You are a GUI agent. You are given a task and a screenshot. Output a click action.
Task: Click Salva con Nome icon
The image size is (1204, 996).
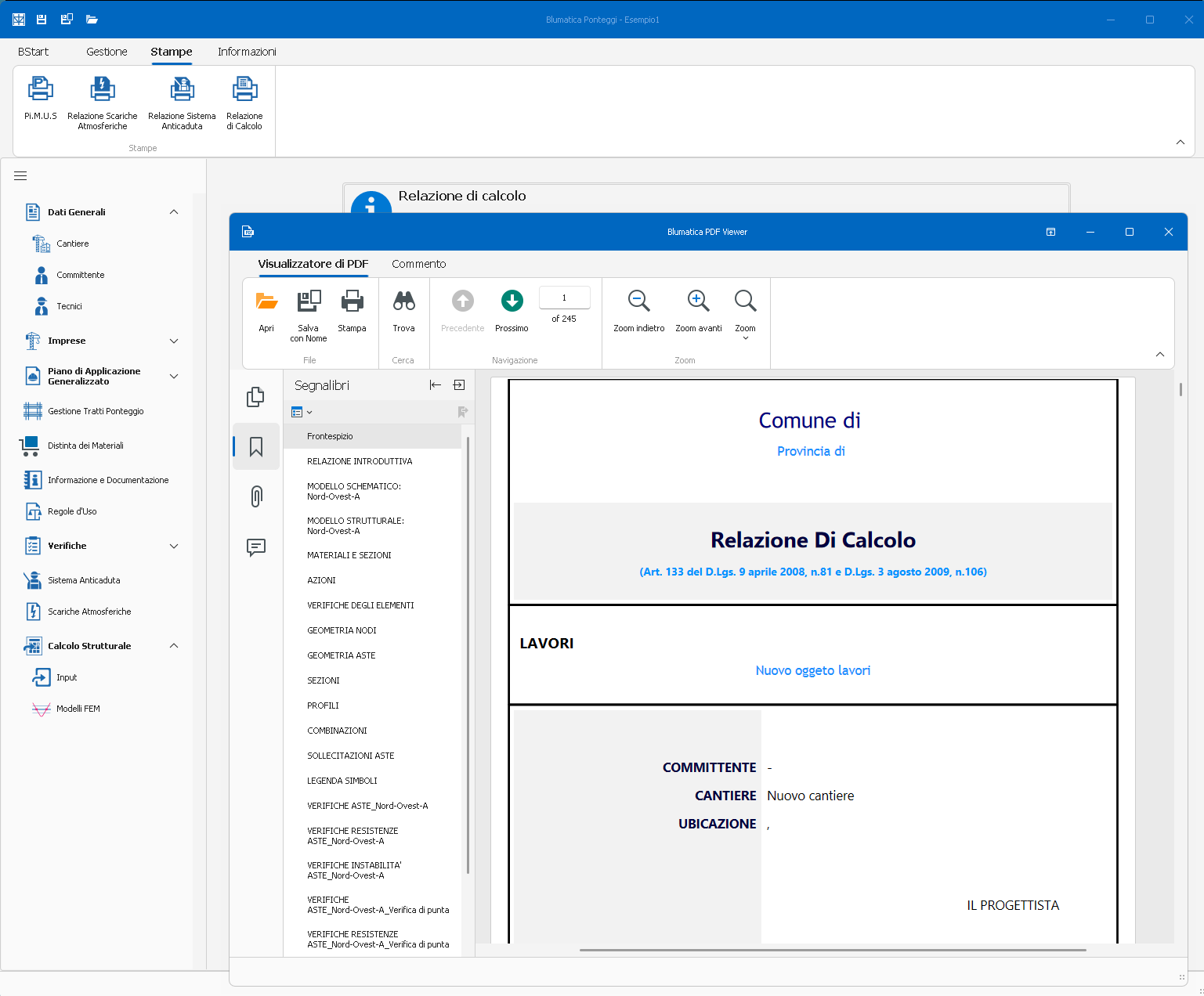pyautogui.click(x=309, y=301)
